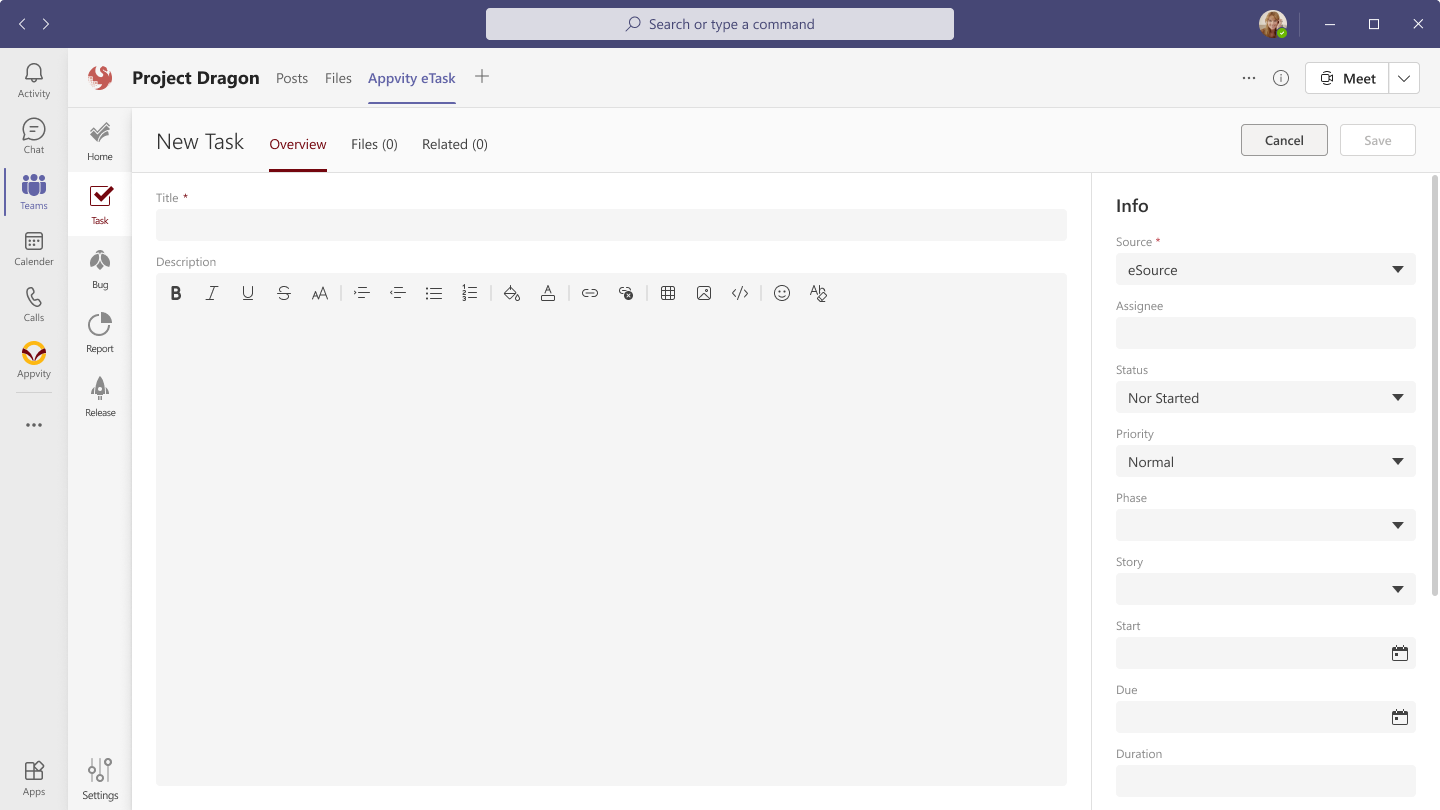Image resolution: width=1440 pixels, height=810 pixels.
Task: Toggle bold formatting in the description editor
Action: point(176,293)
